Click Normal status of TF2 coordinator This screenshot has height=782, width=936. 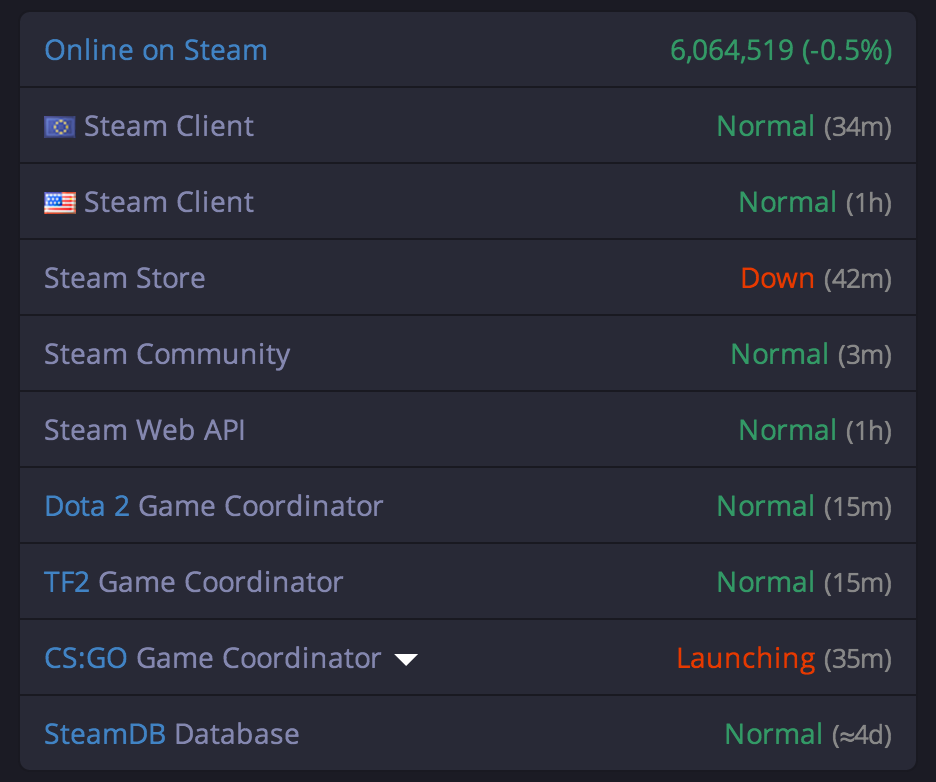tap(765, 582)
